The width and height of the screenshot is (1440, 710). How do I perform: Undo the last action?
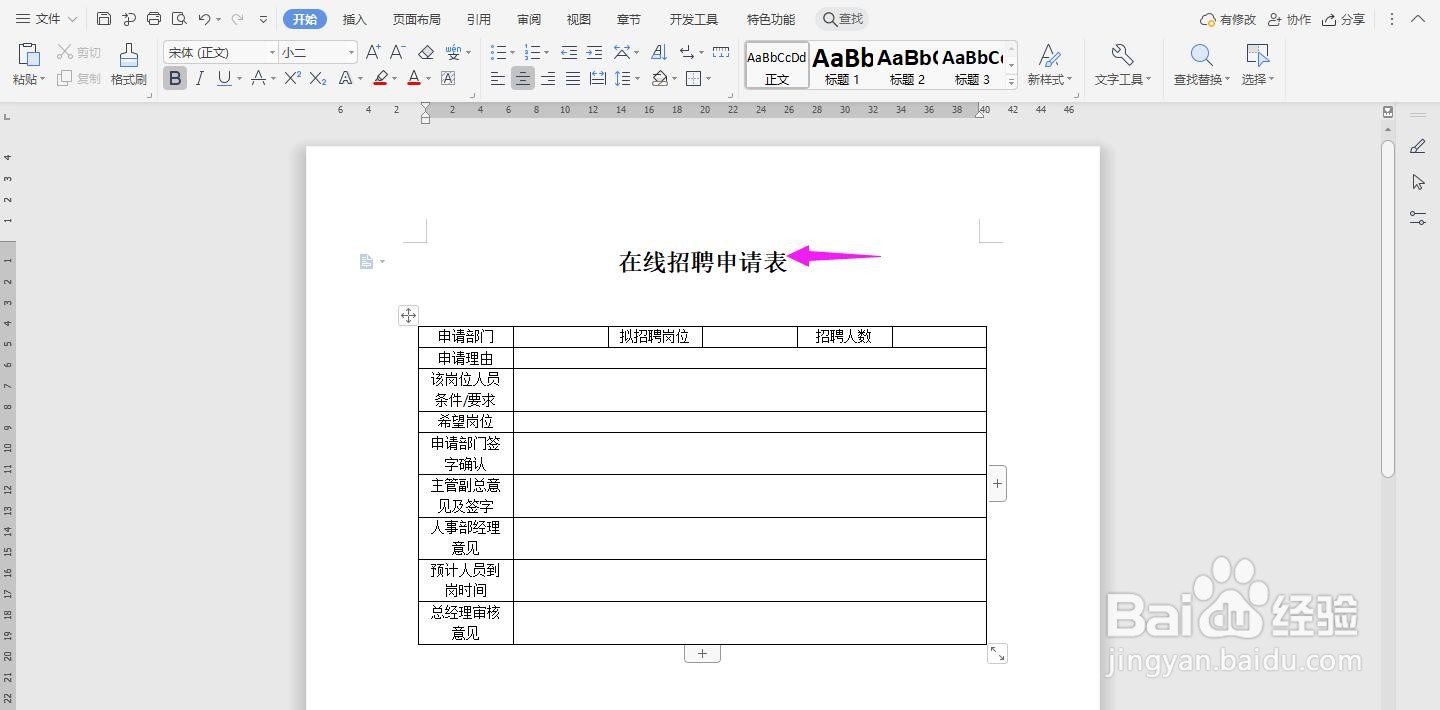(204, 19)
